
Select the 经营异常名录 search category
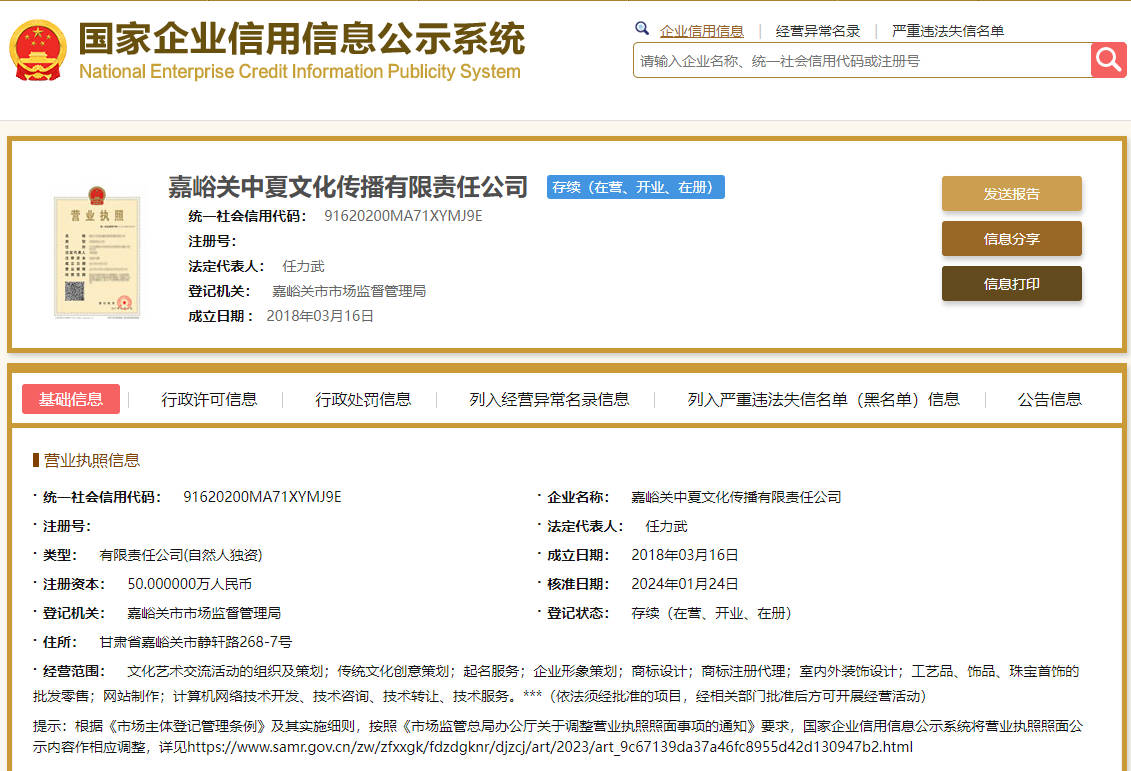[x=818, y=31]
